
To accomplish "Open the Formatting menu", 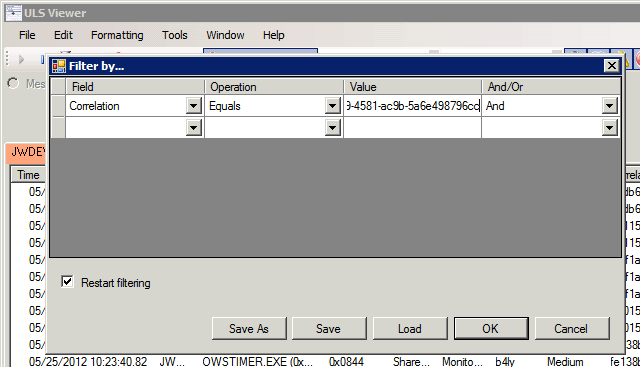I will [x=117, y=35].
